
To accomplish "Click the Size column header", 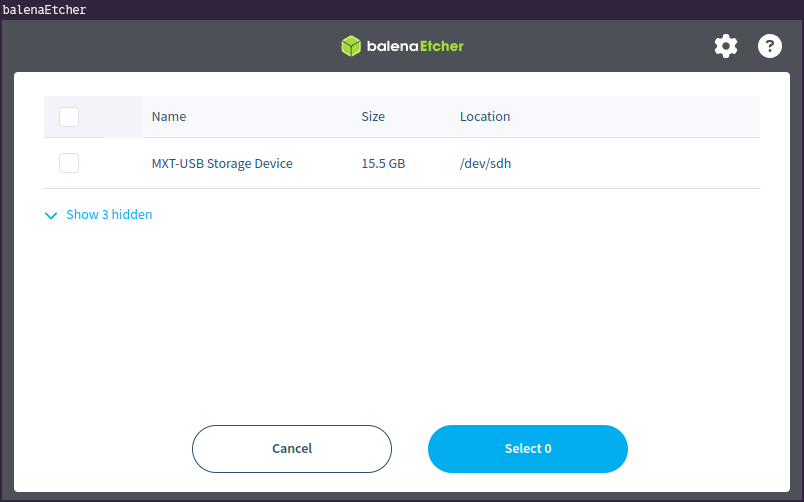I will (373, 117).
